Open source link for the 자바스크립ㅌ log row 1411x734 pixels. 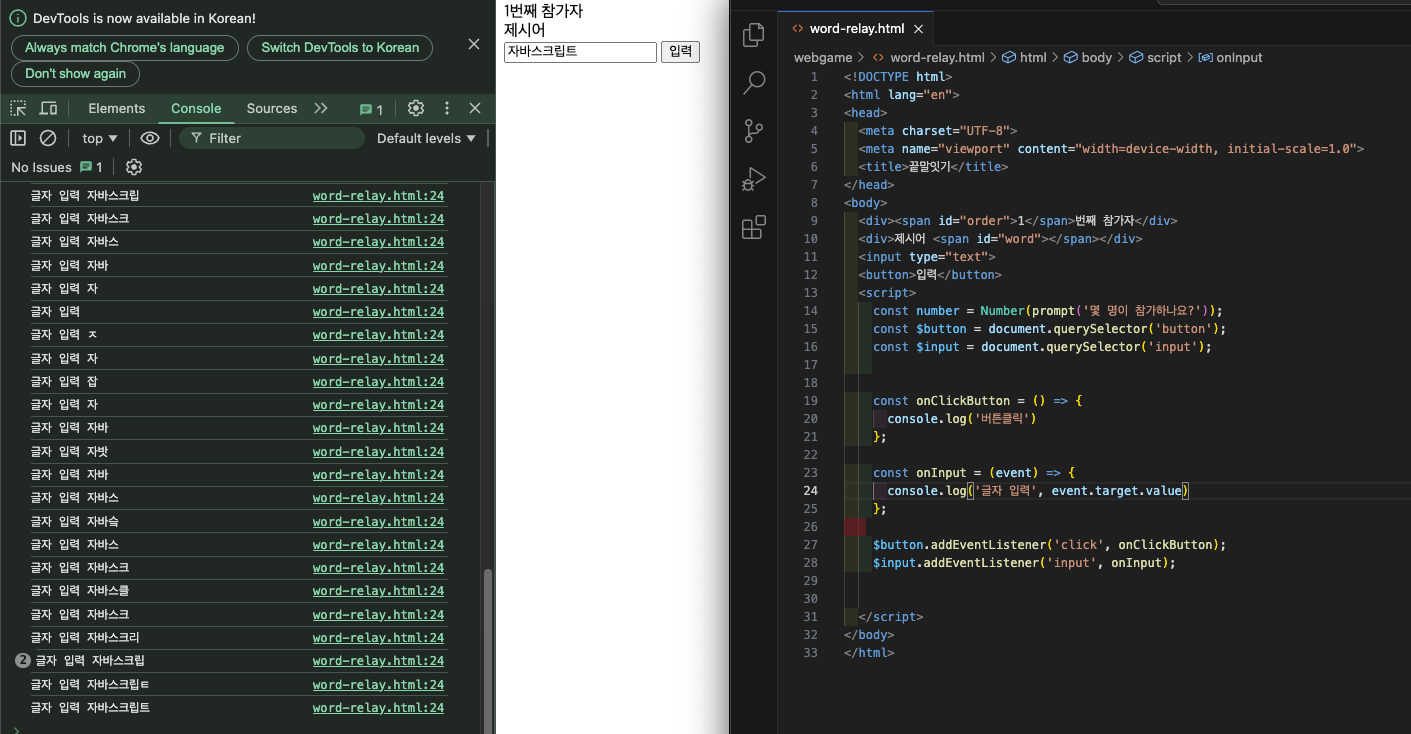(x=378, y=684)
